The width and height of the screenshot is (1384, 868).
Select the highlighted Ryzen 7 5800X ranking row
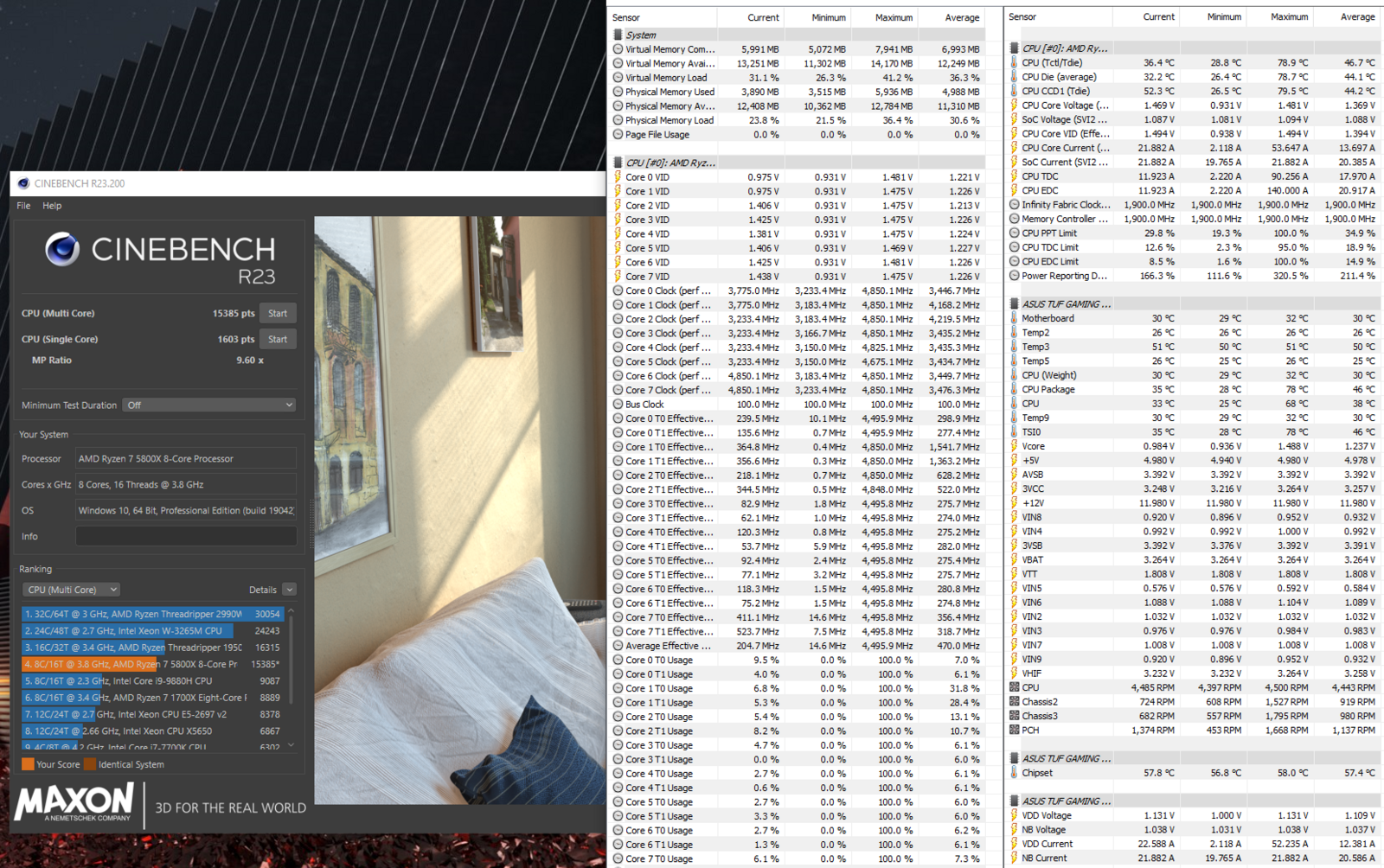[x=152, y=664]
